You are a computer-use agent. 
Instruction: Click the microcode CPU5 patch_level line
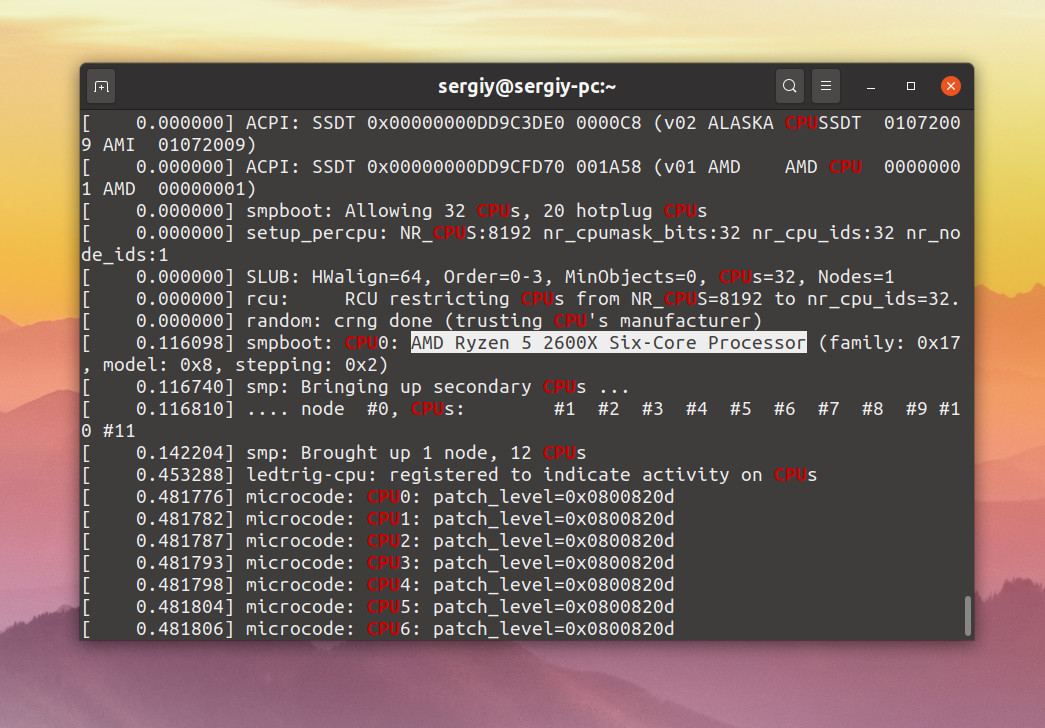(378, 607)
